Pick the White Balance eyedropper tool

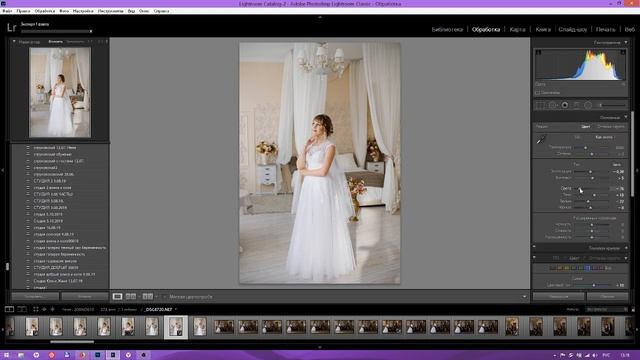point(541,140)
